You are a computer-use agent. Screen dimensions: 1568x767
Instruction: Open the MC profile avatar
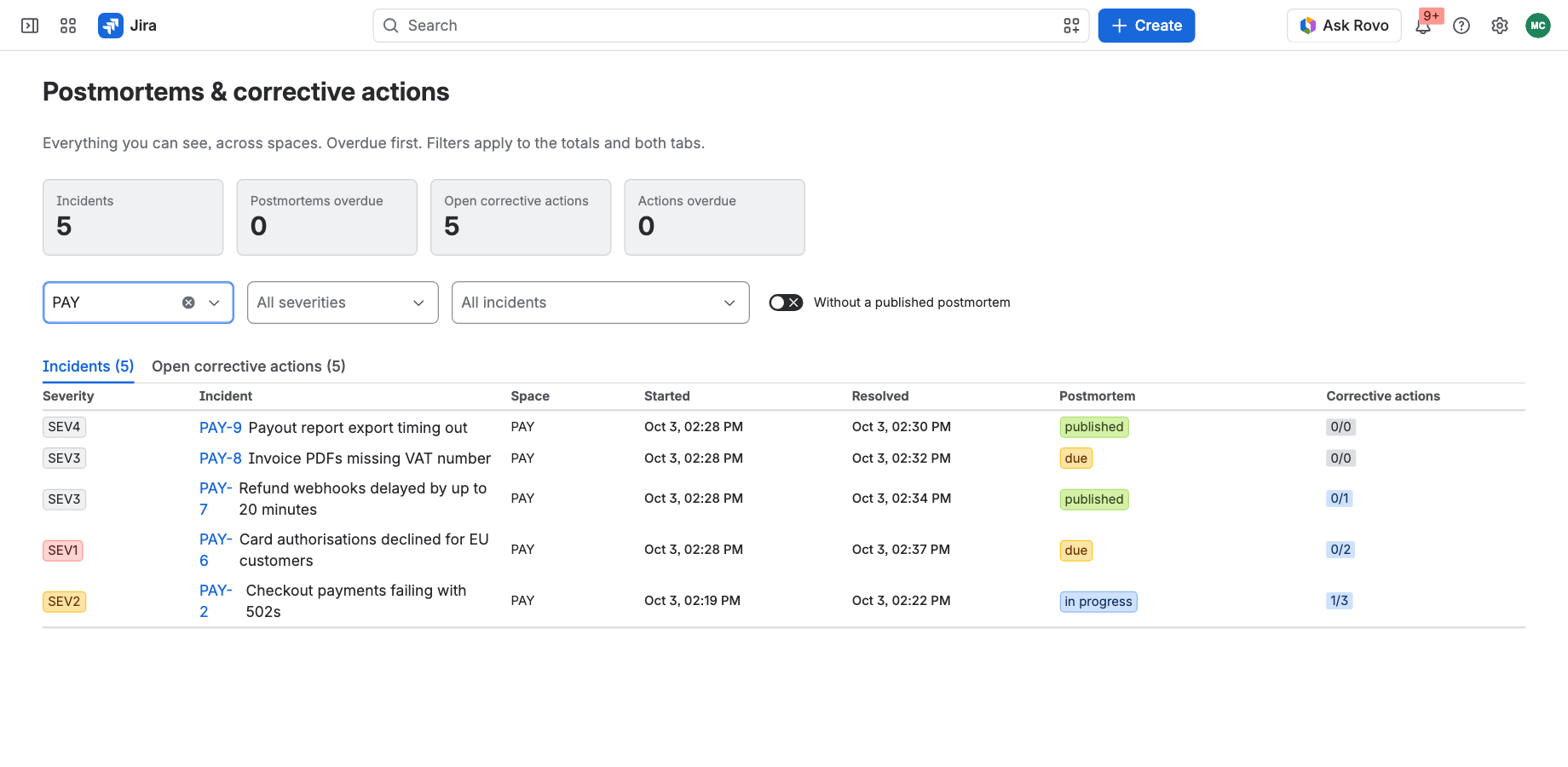coord(1538,26)
